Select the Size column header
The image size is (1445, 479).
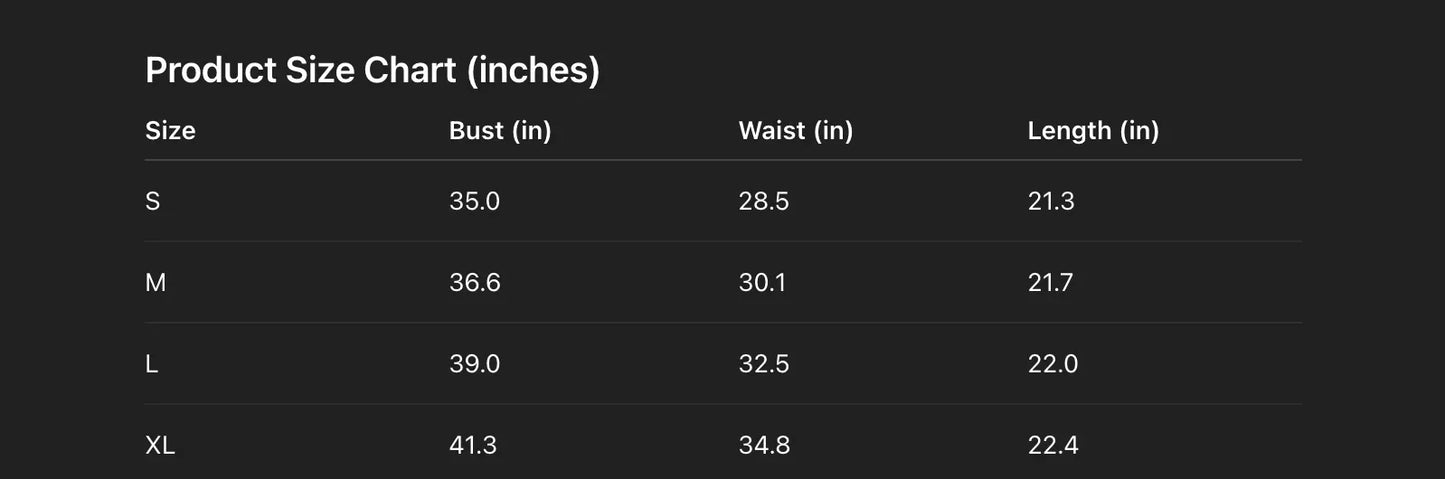[170, 131]
